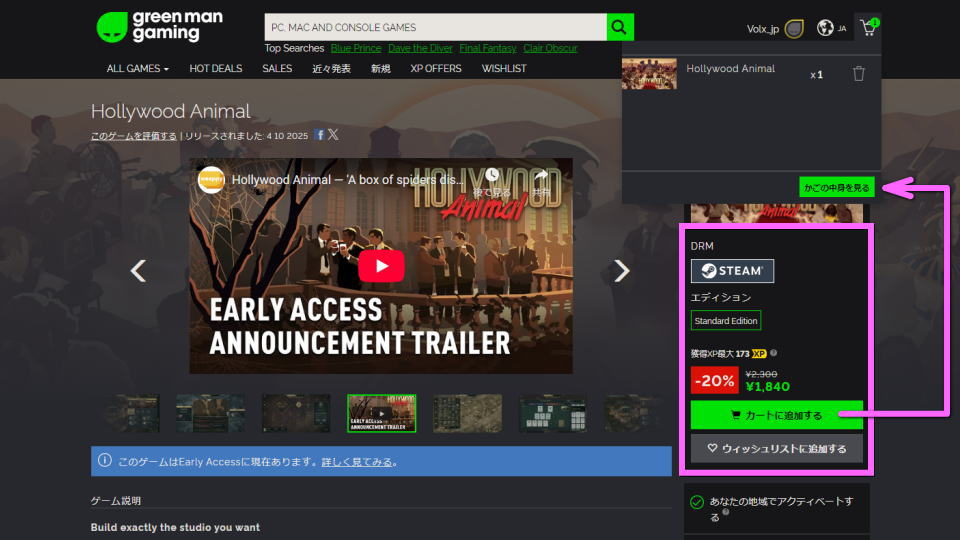Click このゲームを評価する link
The width and height of the screenshot is (960, 540).
point(133,136)
